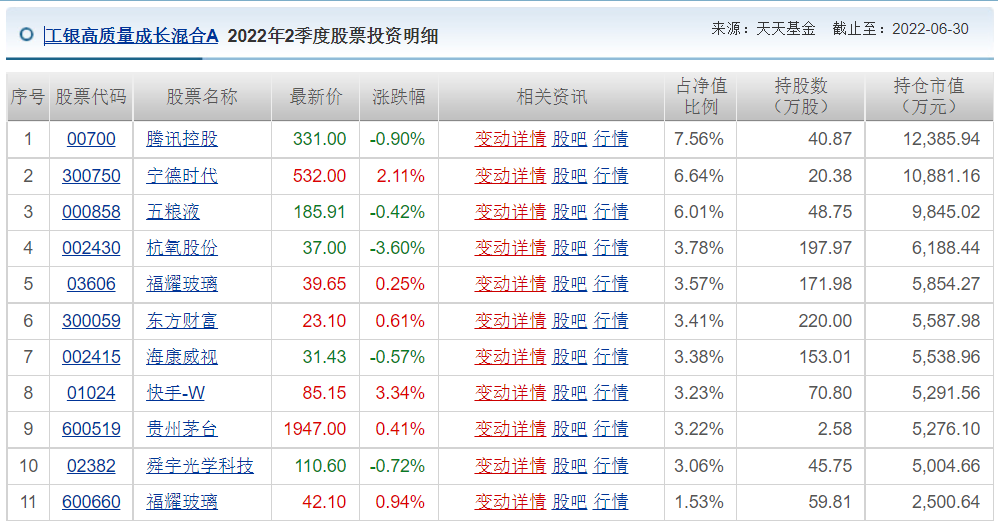Open 股吧 for 杭氧股份
The width and height of the screenshot is (998, 526).
[569, 248]
